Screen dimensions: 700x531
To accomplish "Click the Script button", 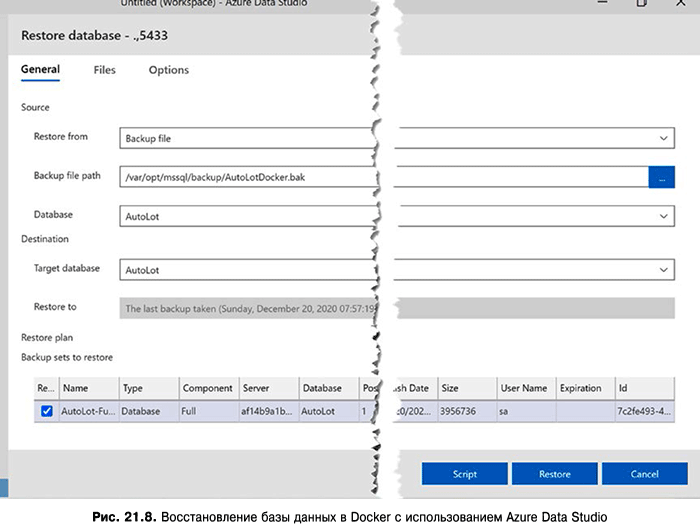I will (x=464, y=474).
